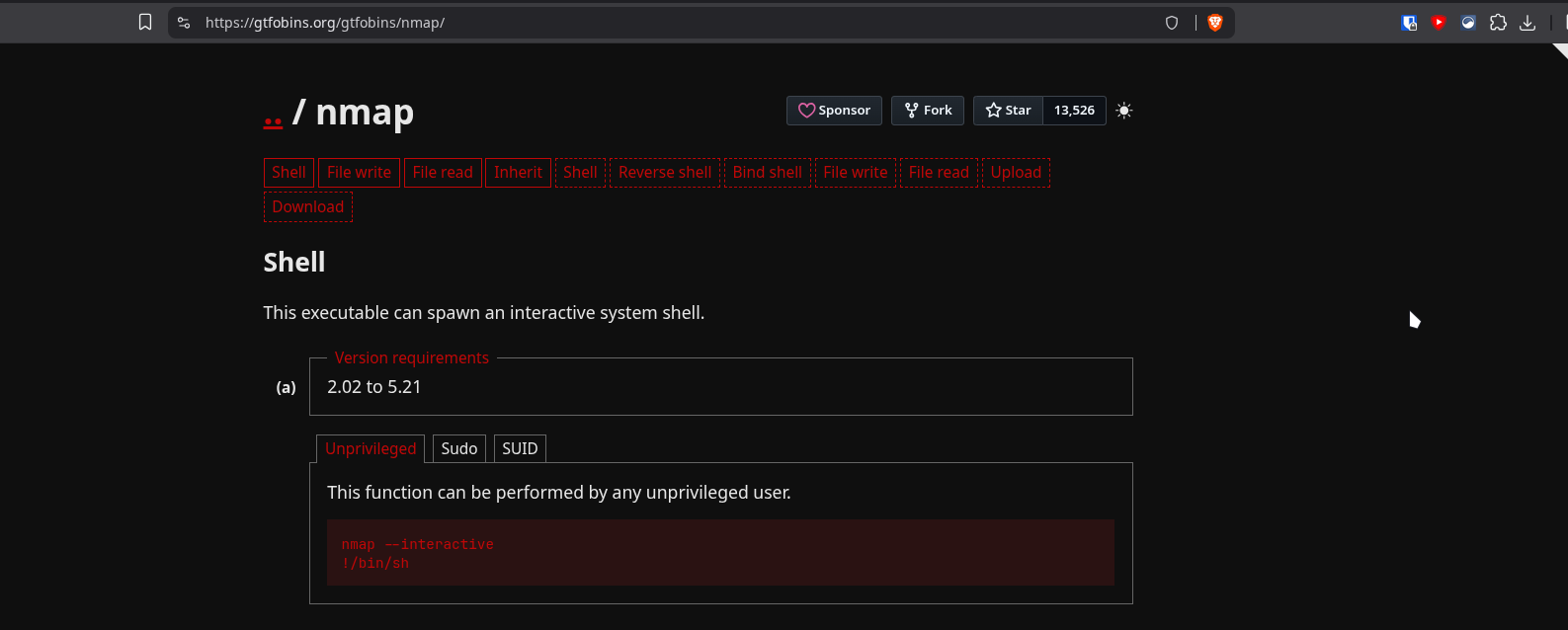This screenshot has width=1568, height=630.
Task: Jump to the Inherit tag
Action: coord(518,173)
